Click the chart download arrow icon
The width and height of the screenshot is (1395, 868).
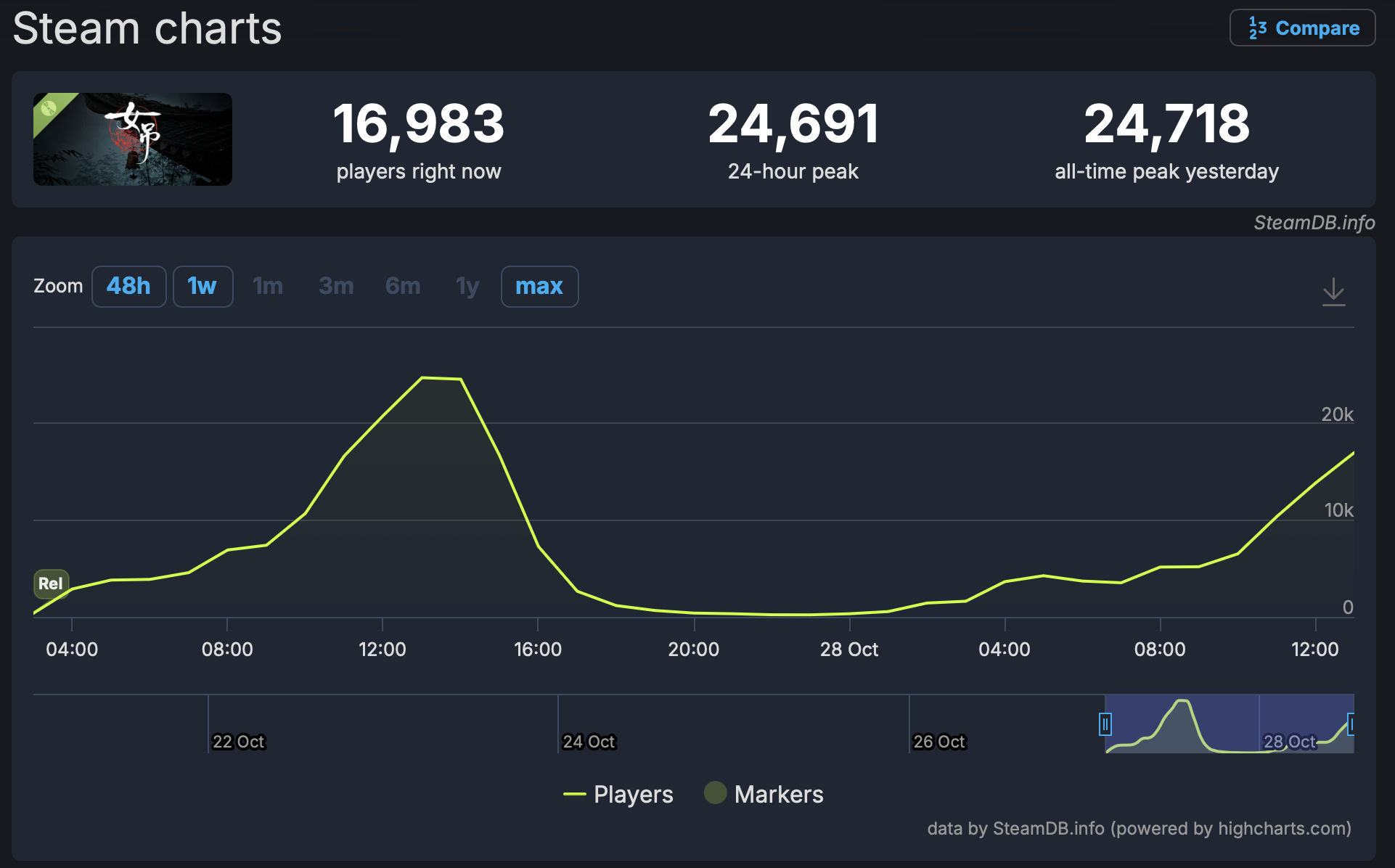pos(1333,292)
